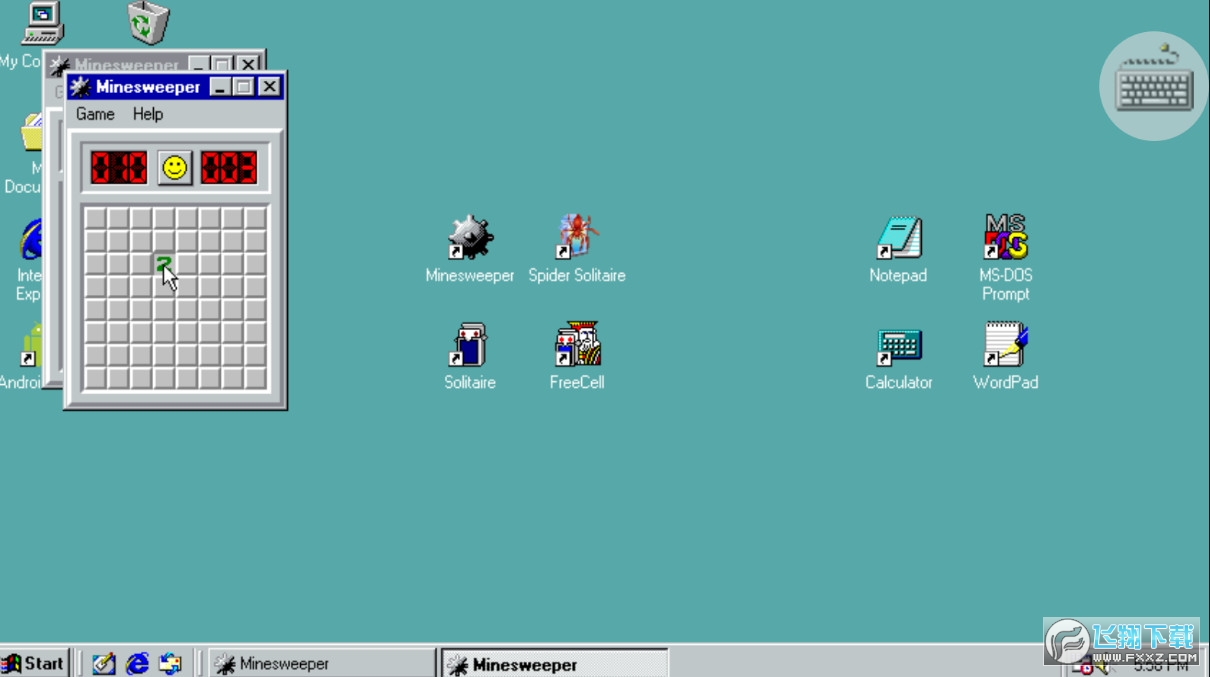Open the Help menu in Minesweeper
This screenshot has width=1210, height=677.
tap(148, 114)
